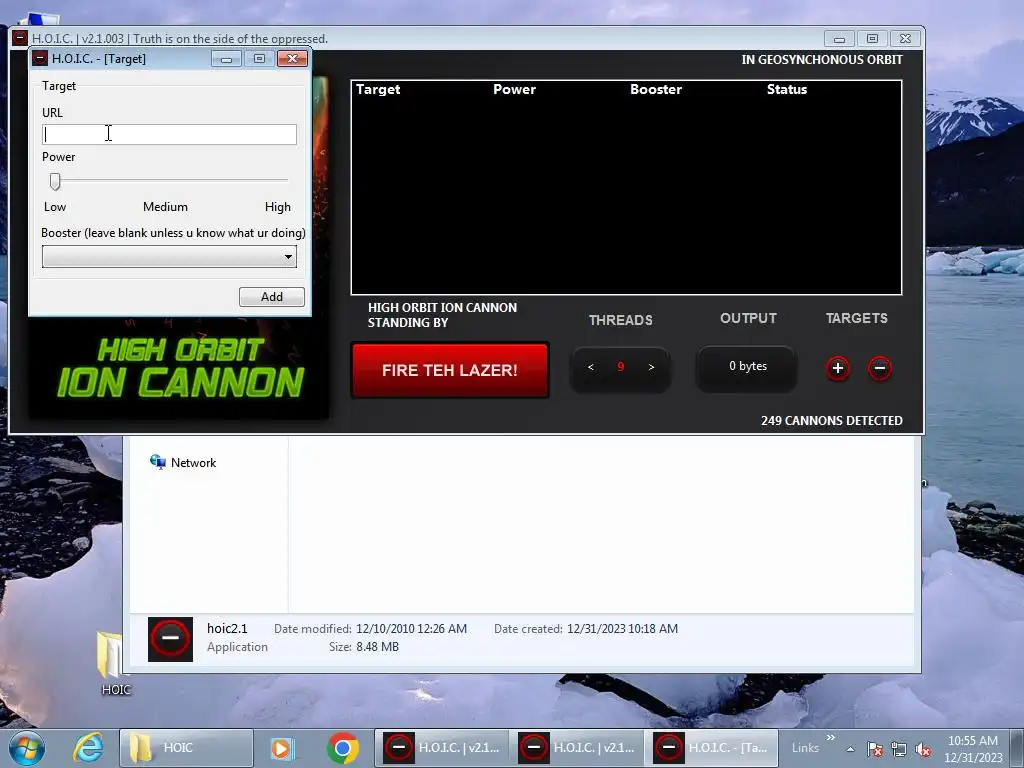Image resolution: width=1024 pixels, height=768 pixels.
Task: Minimize the H.O.I.C. Target dialog
Action: tap(227, 59)
